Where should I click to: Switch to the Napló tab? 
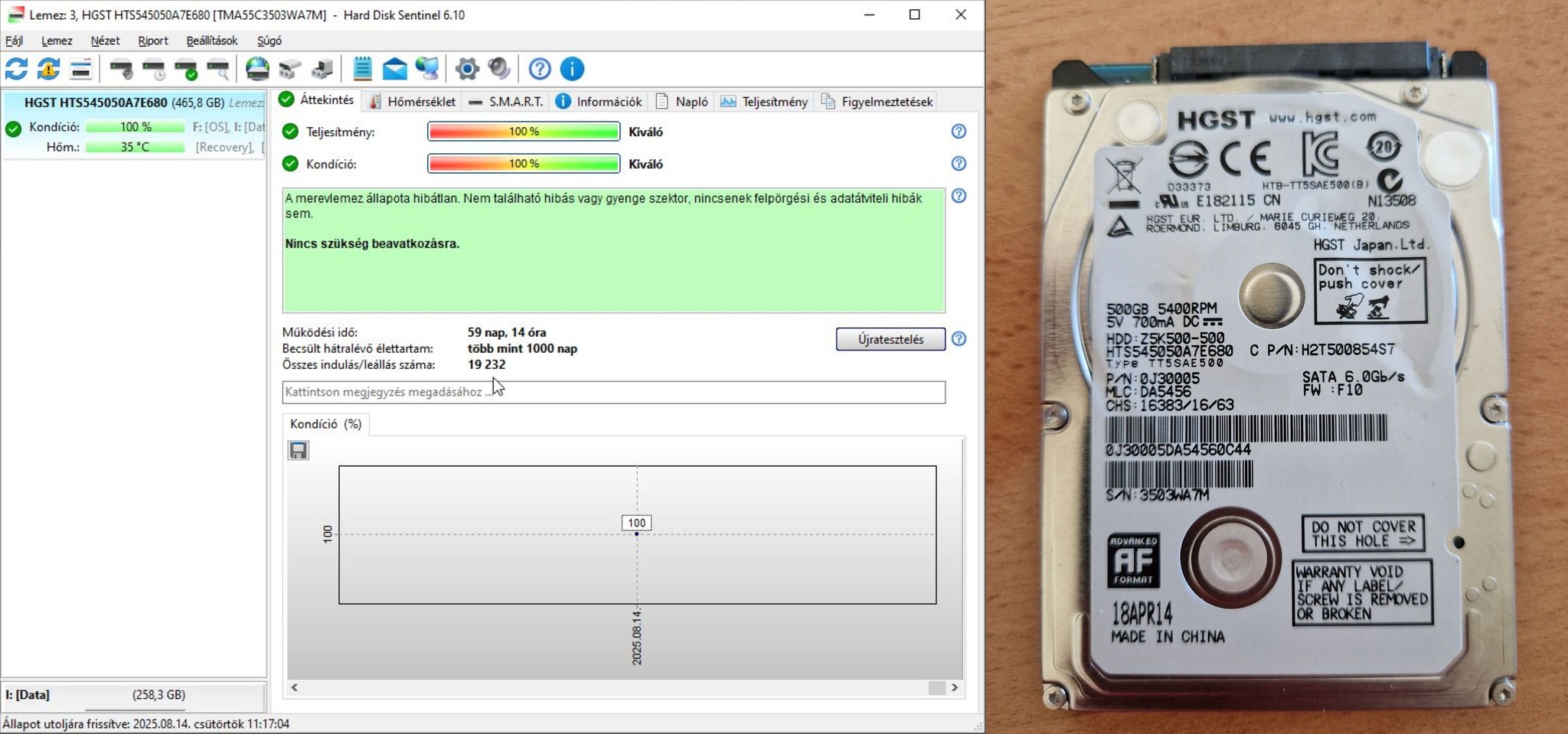pos(681,101)
